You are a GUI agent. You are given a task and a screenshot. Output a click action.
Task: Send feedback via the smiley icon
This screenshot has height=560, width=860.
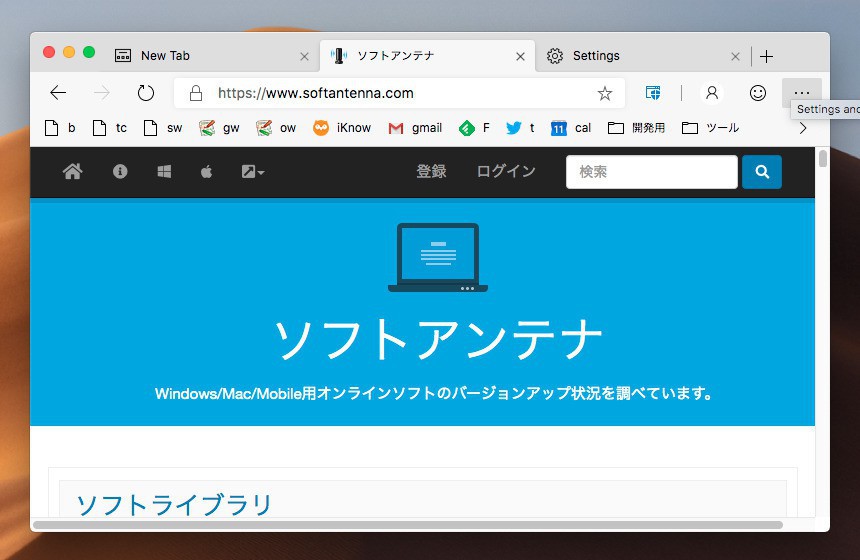(x=757, y=93)
